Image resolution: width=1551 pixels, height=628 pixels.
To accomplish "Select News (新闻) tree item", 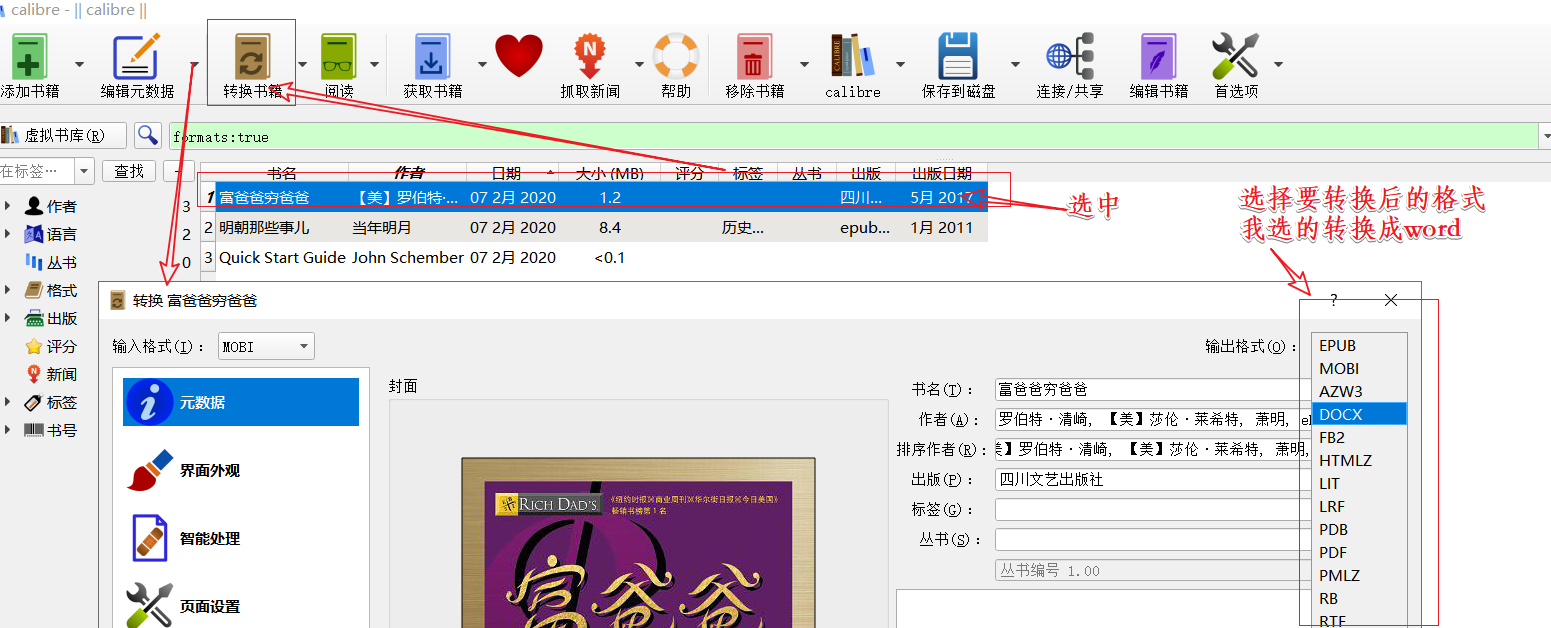I will click(50, 374).
